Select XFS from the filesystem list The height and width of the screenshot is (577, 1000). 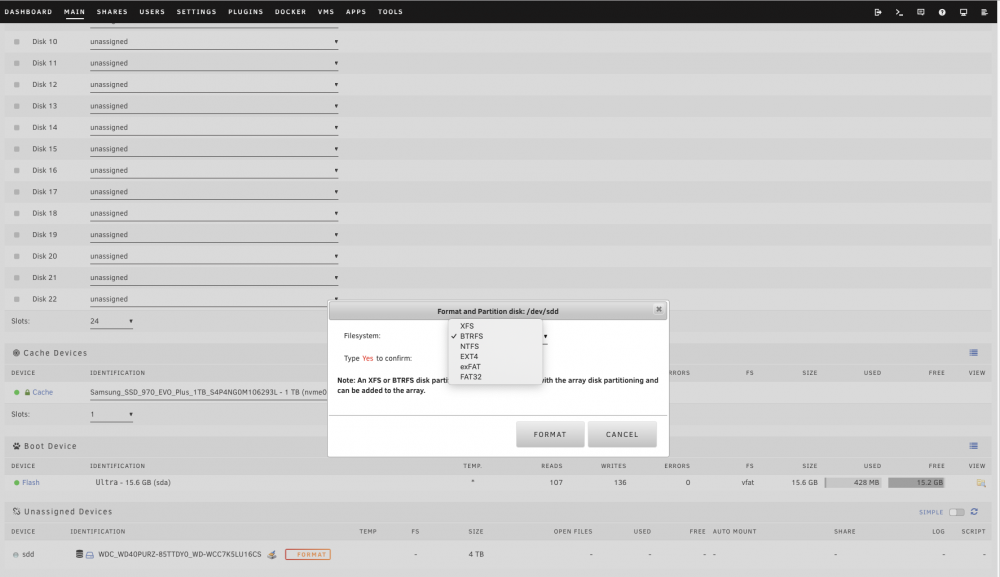point(495,326)
